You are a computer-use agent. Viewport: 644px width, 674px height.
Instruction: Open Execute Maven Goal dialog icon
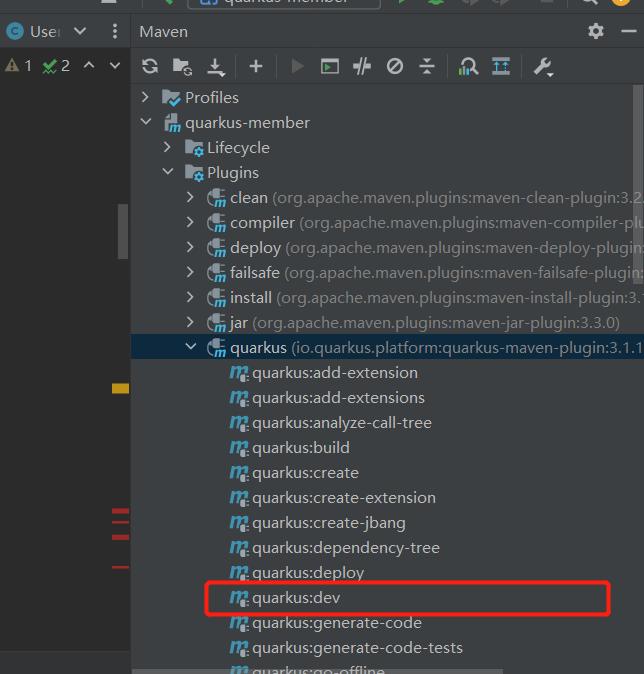pos(329,66)
